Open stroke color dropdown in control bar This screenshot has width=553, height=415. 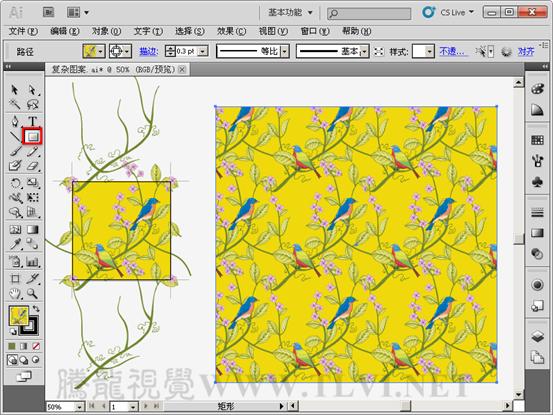(127, 51)
